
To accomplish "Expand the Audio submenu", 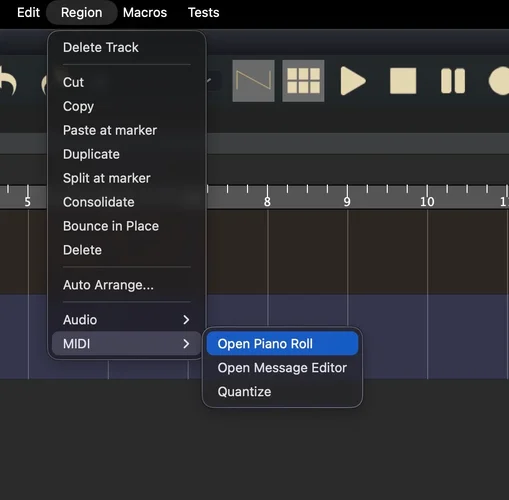I will [127, 320].
